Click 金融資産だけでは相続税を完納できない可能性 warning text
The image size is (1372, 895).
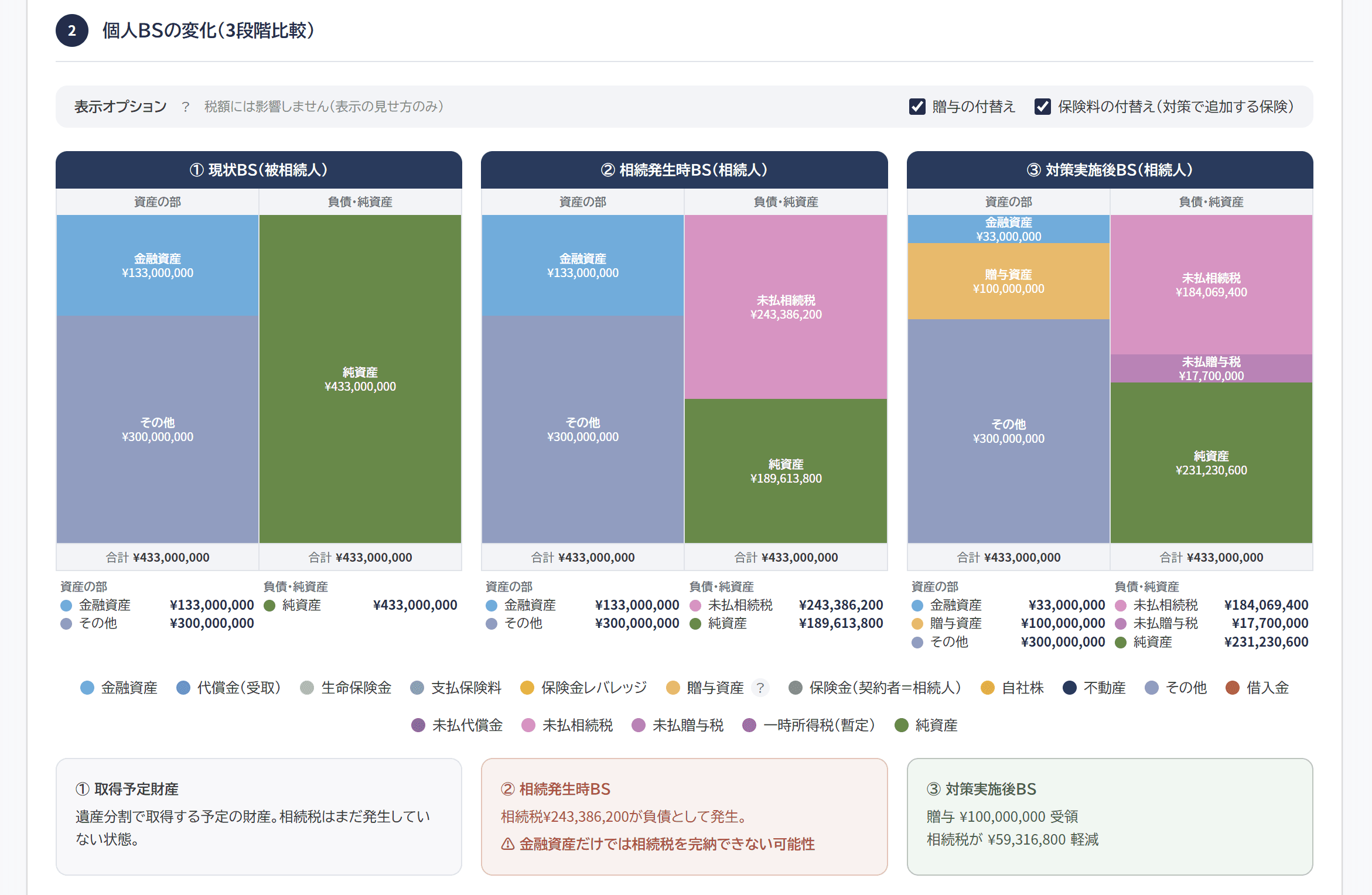(x=667, y=844)
